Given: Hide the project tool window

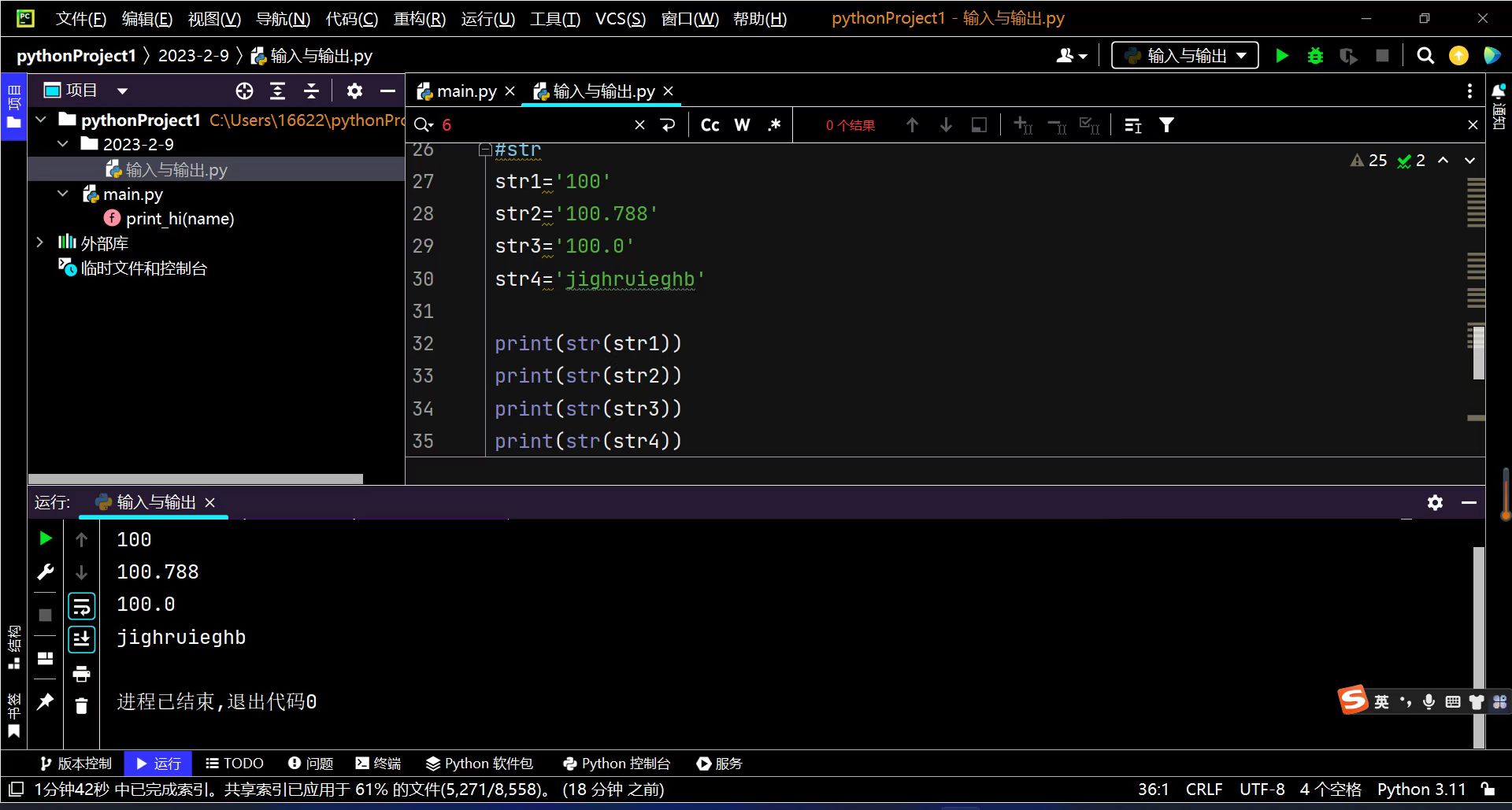Looking at the screenshot, I should click(387, 91).
